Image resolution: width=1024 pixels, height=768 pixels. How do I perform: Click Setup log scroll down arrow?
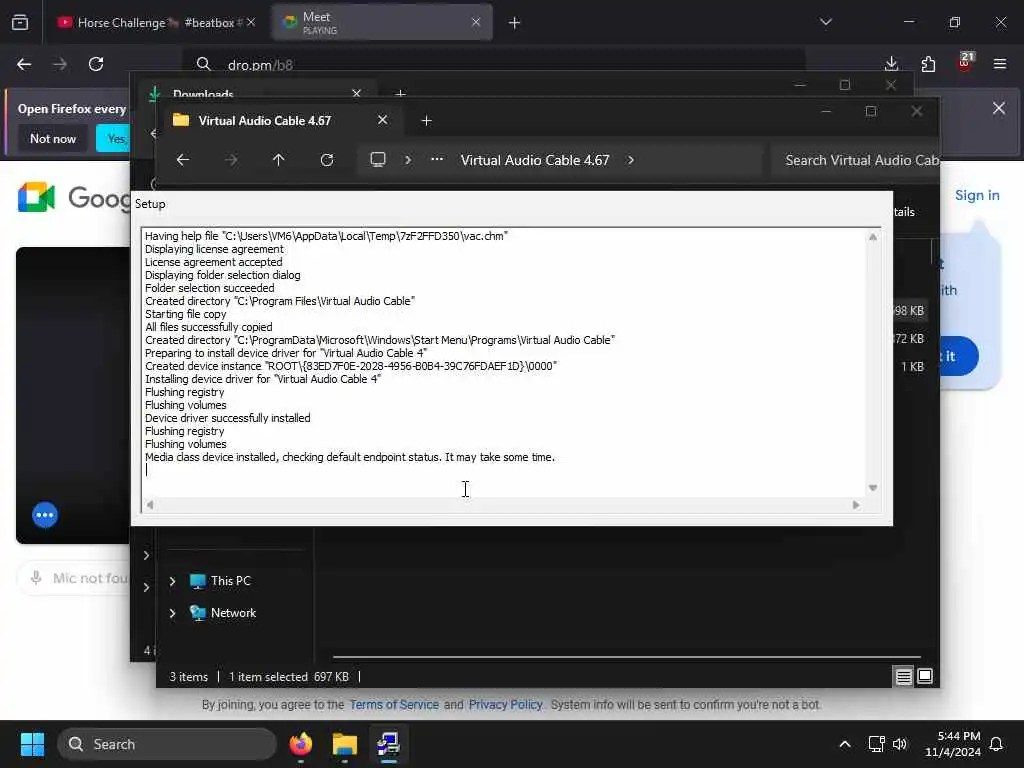(873, 488)
